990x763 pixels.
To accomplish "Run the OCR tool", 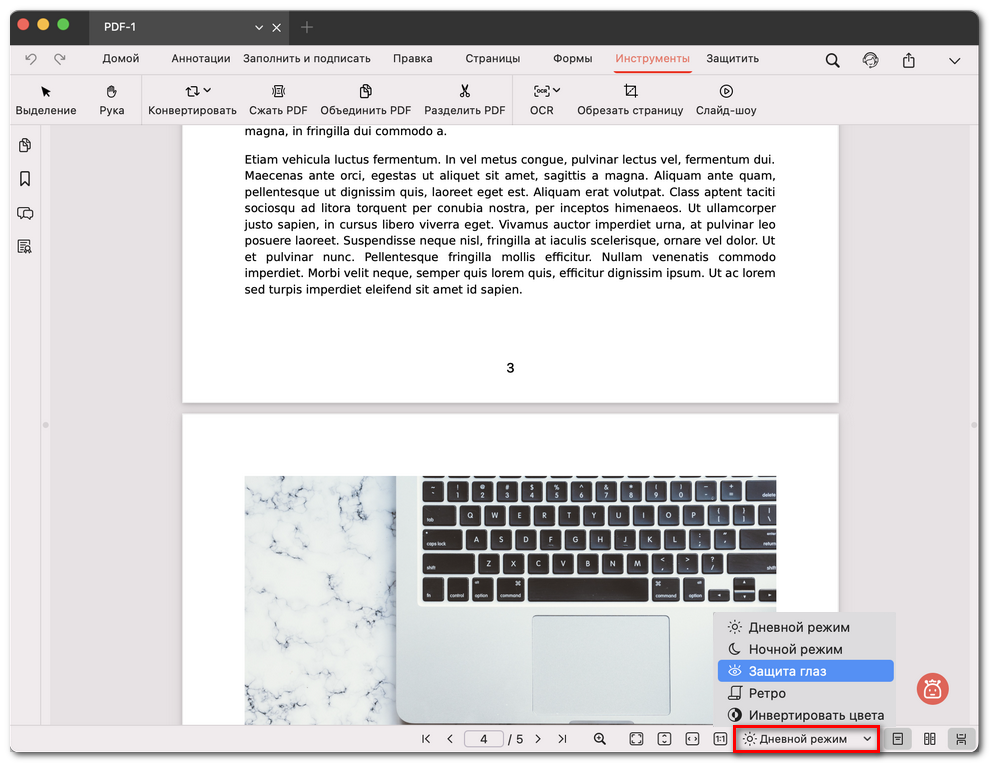I will point(542,100).
